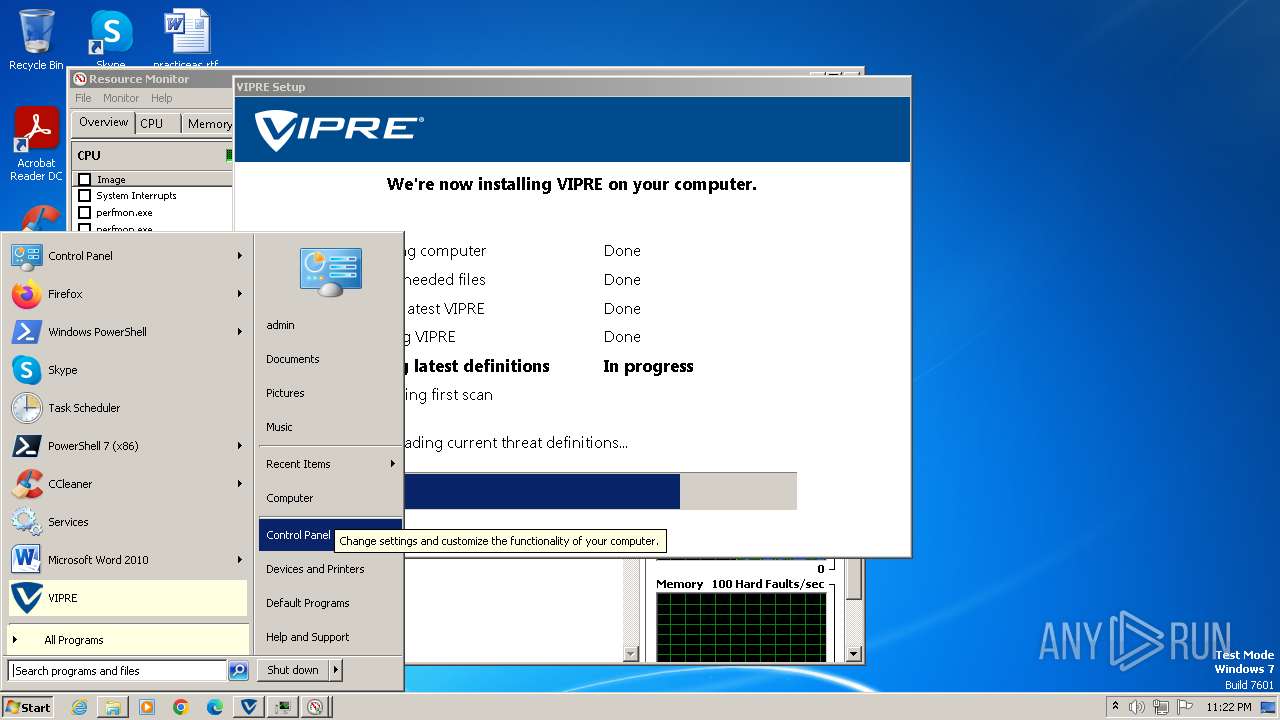Open Default Programs from Start menu
The image size is (1280, 720).
coord(308,603)
